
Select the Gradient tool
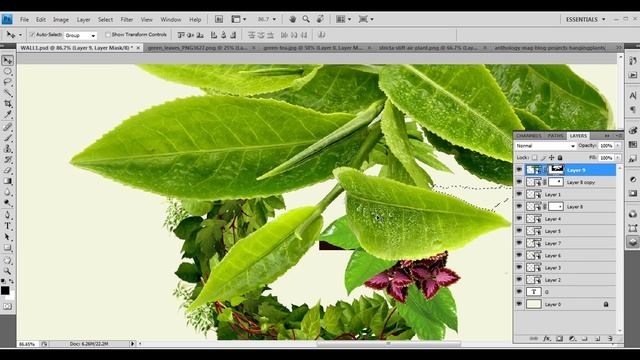[8, 181]
